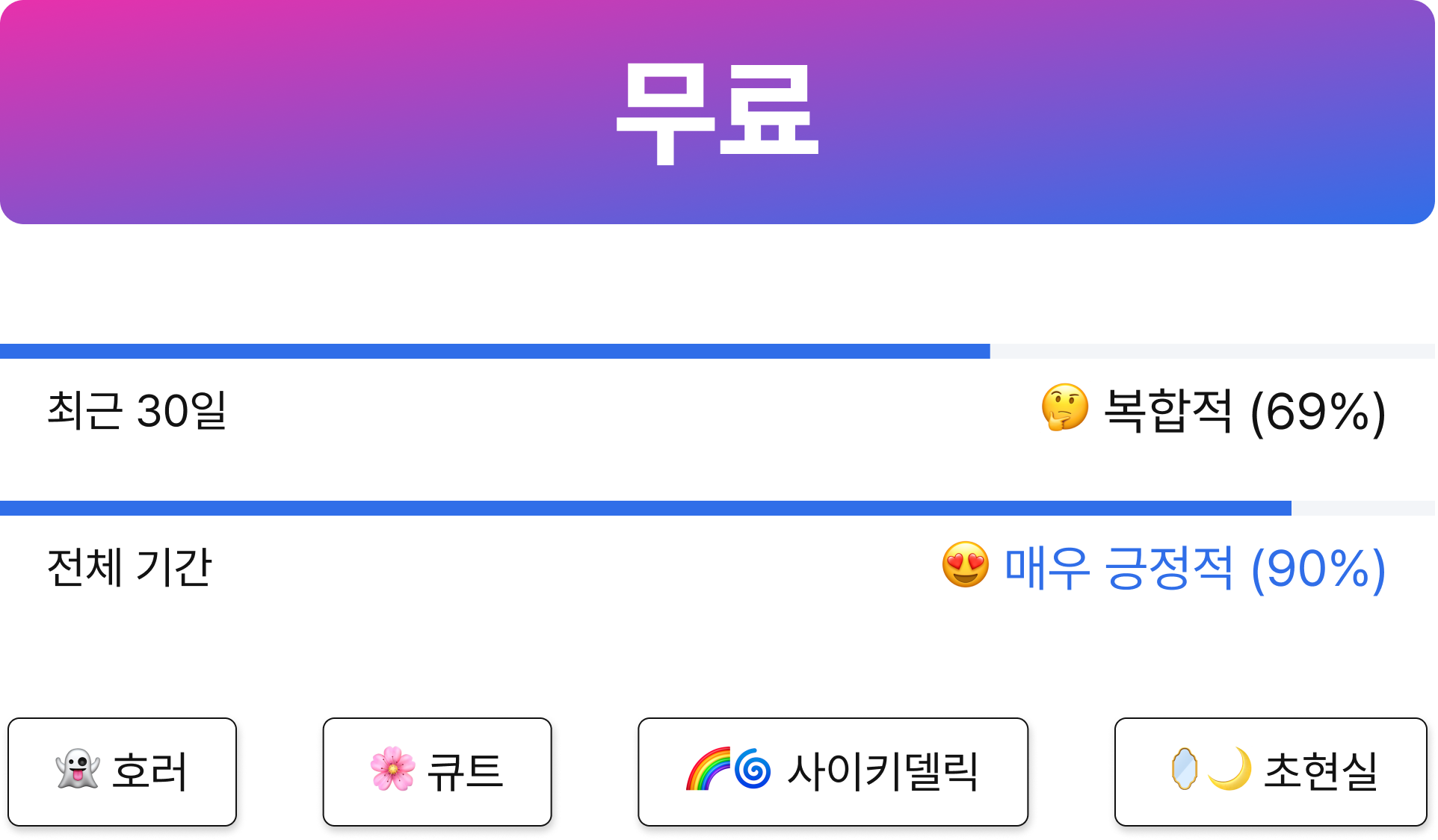Viewport: 1438px width, 840px height.
Task: Click the heart-eyes emoji
Action: click(965, 564)
